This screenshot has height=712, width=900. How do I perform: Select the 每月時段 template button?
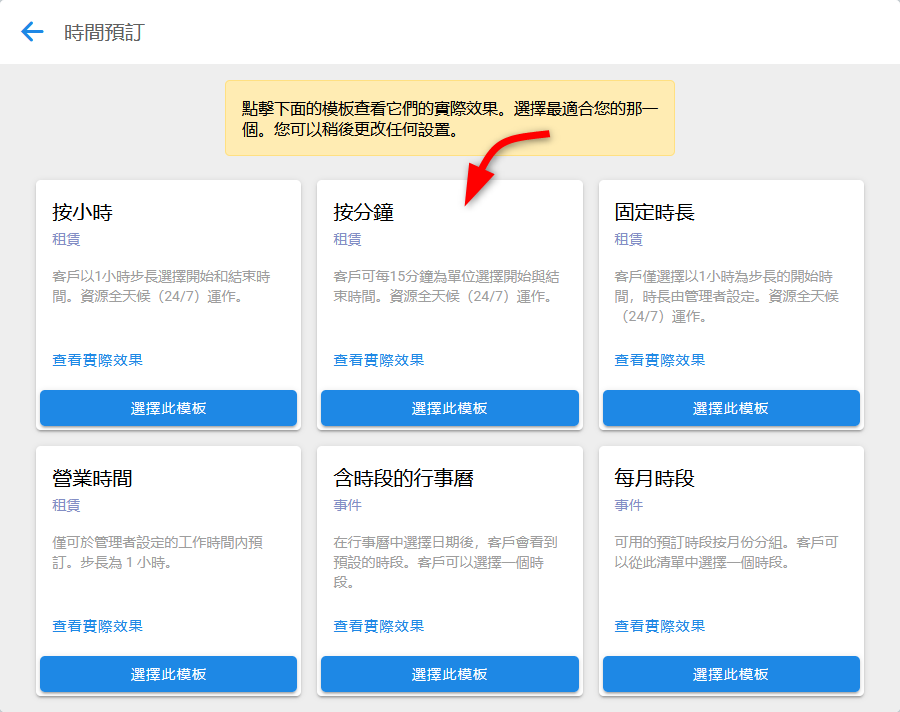click(x=731, y=674)
